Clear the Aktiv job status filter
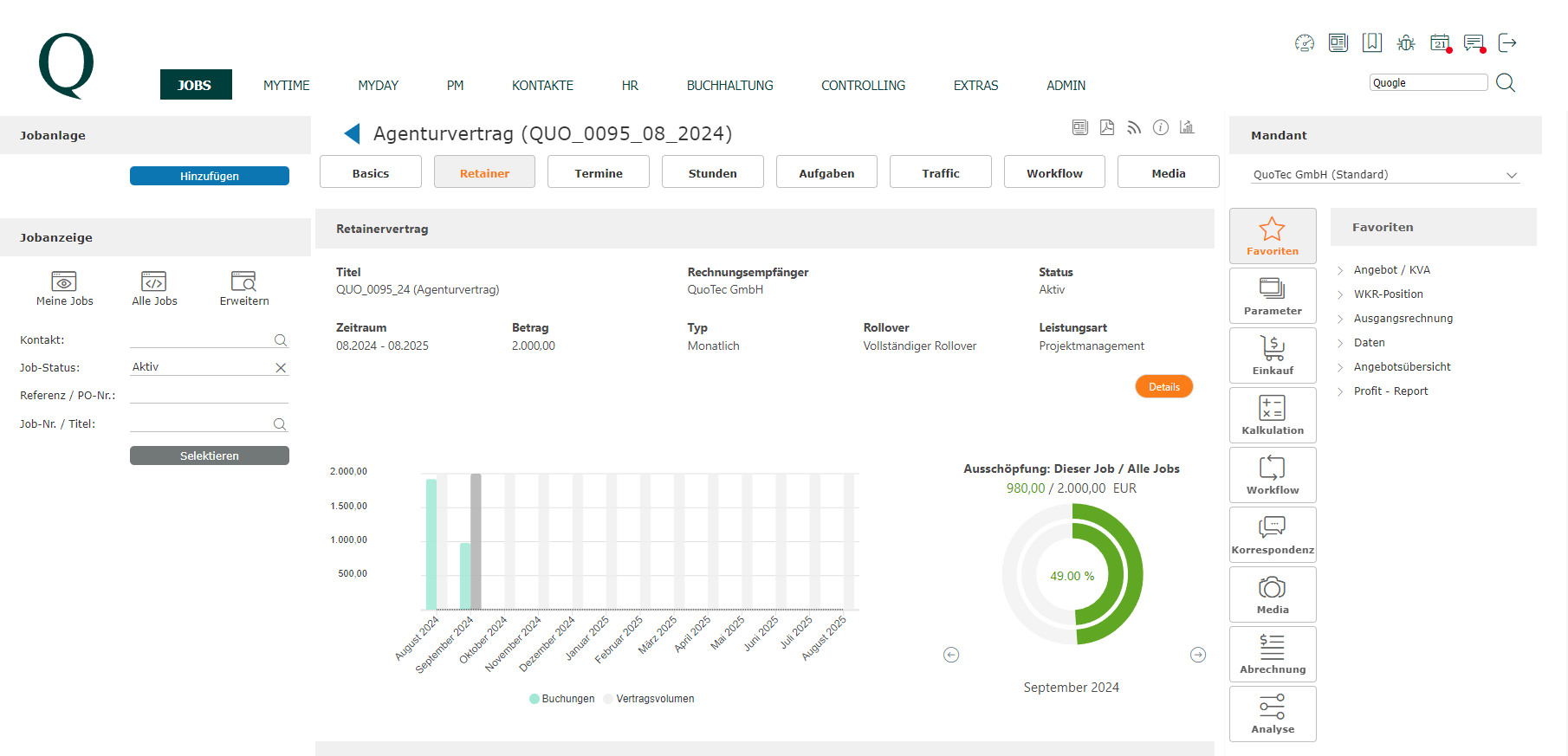The width and height of the screenshot is (1568, 756). [x=281, y=368]
